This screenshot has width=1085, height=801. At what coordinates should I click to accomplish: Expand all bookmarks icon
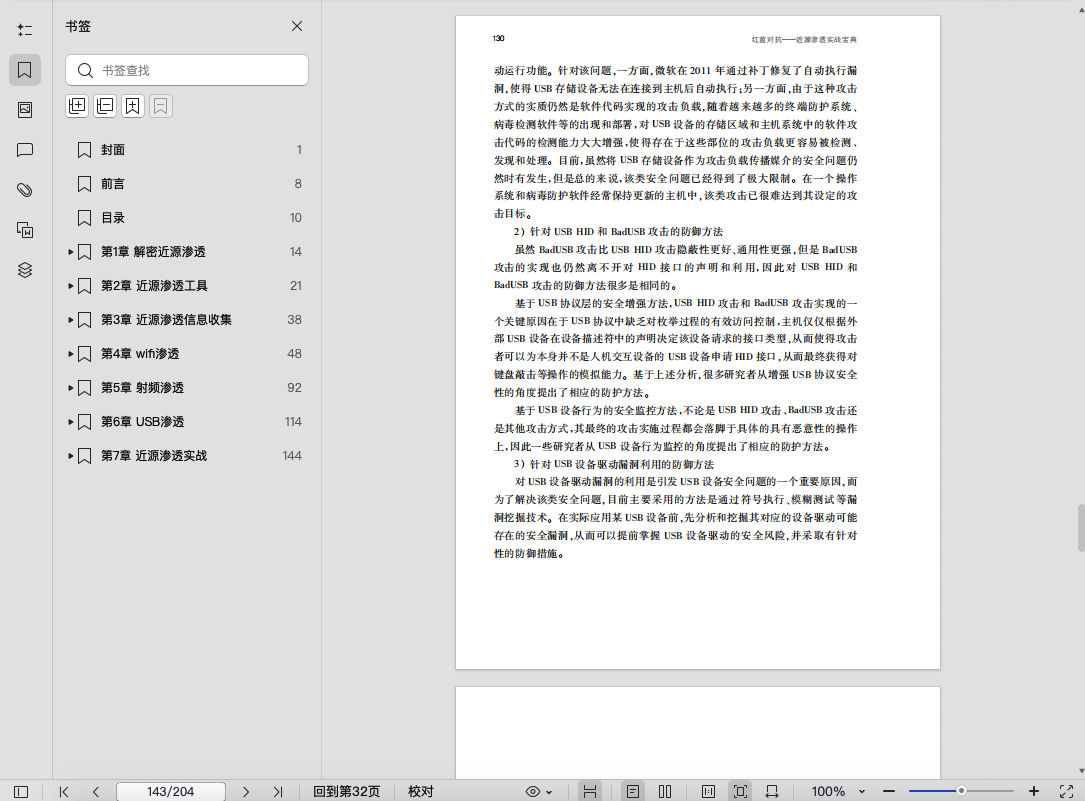[77, 106]
